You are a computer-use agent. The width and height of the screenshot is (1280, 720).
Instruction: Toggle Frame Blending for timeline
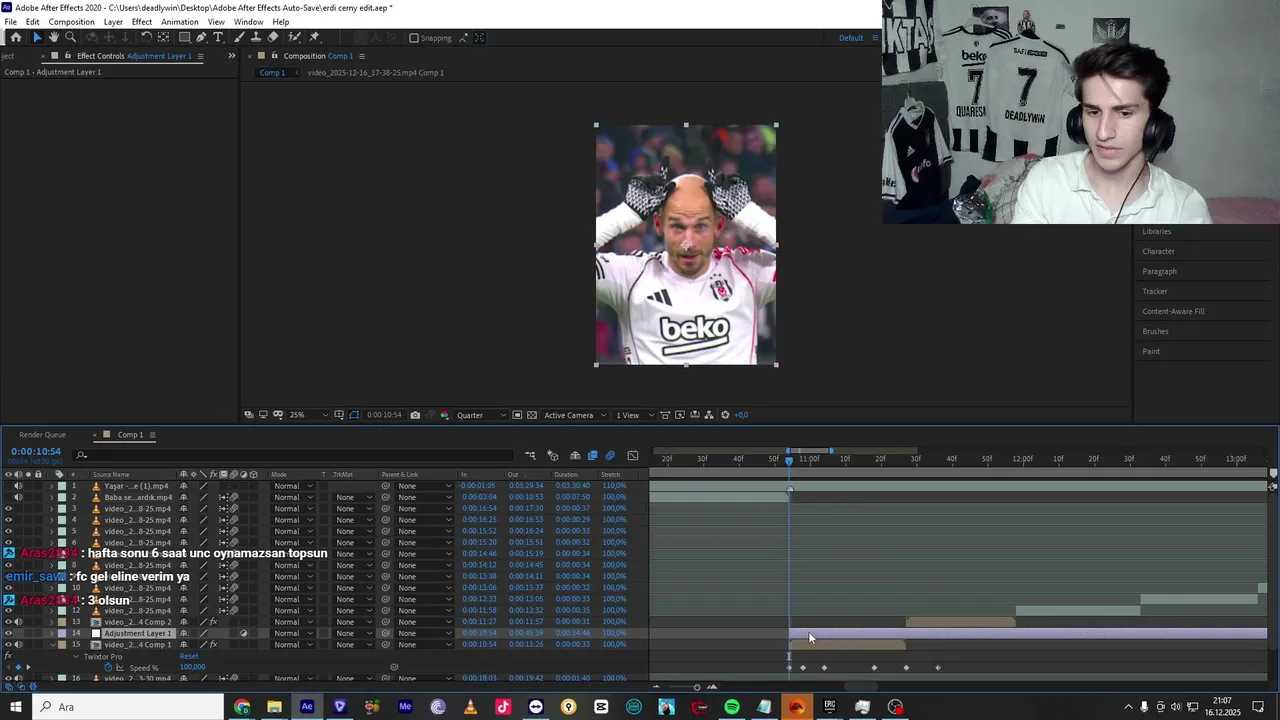coord(592,456)
